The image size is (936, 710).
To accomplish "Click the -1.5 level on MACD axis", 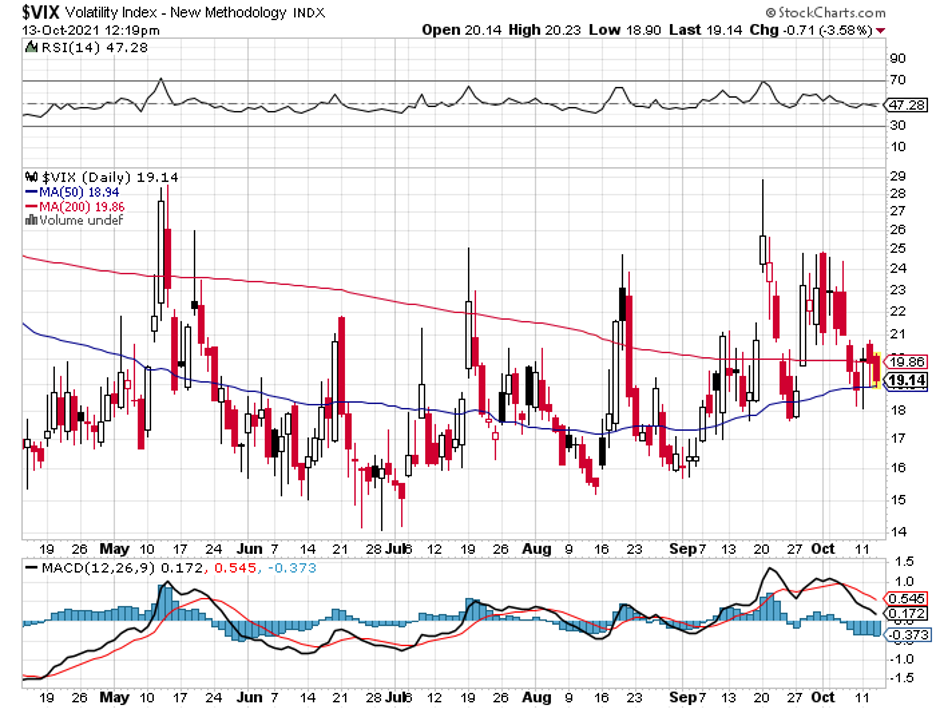I will [903, 678].
